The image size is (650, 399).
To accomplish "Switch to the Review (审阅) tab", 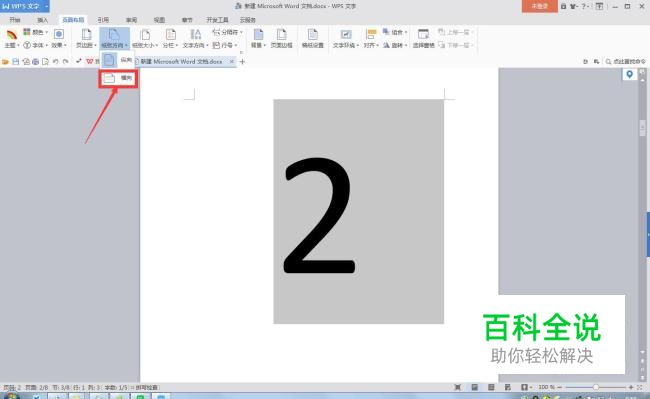I will tap(131, 20).
